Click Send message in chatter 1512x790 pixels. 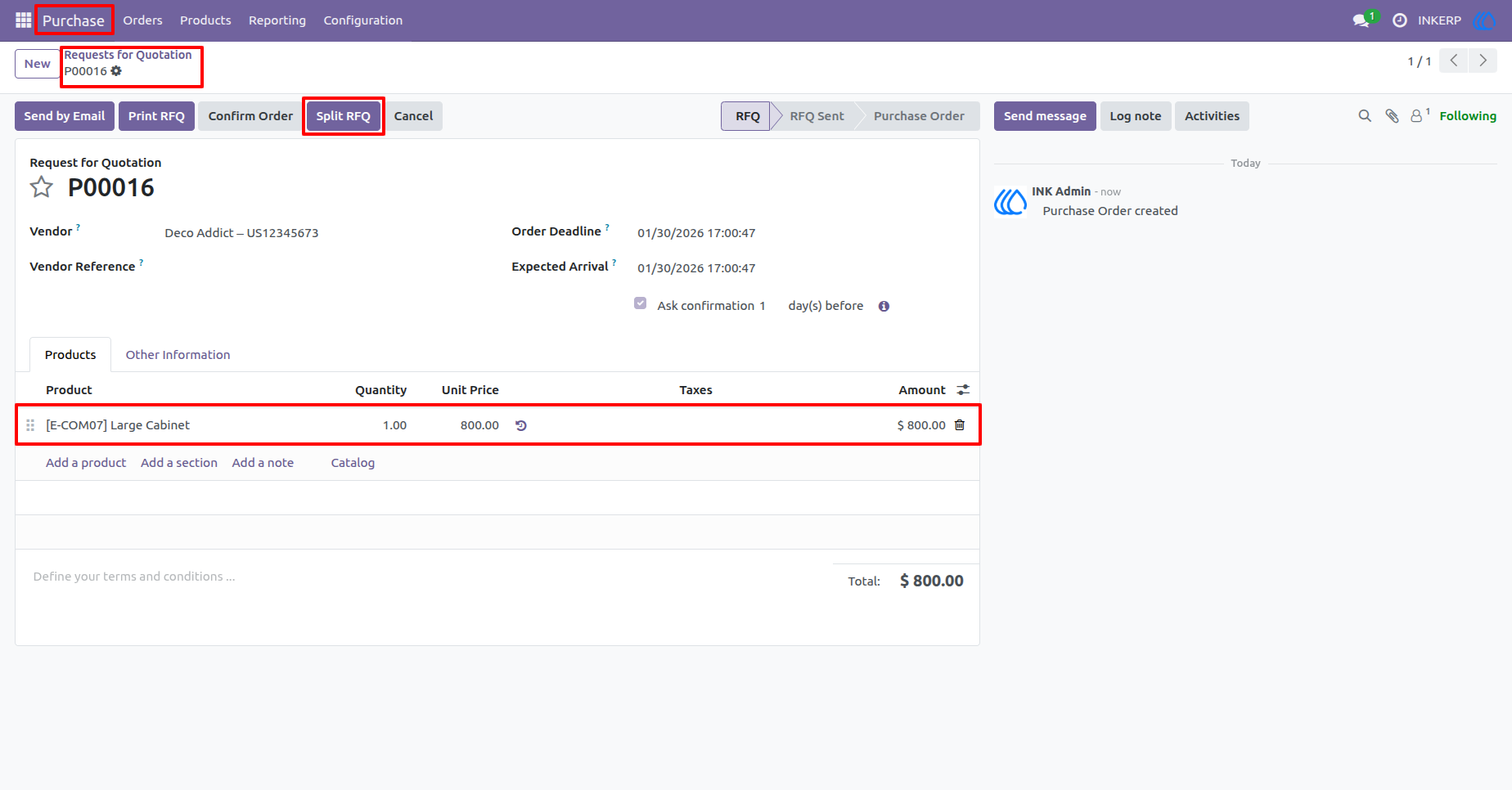pyautogui.click(x=1045, y=116)
